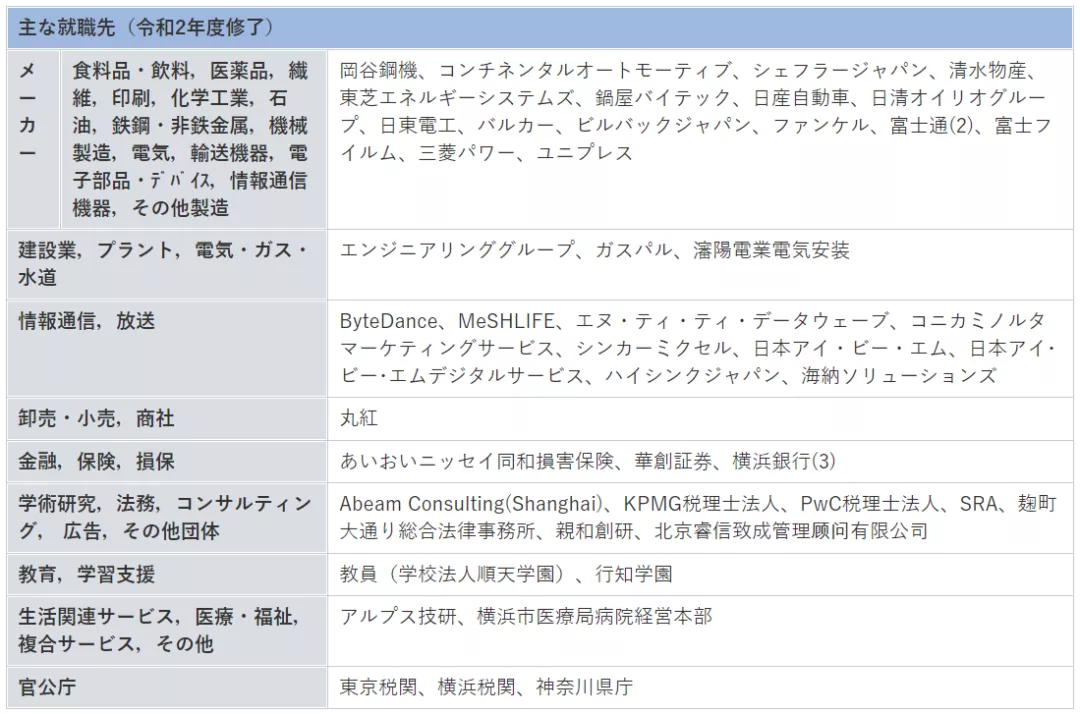The height and width of the screenshot is (714, 1080).
Task: Click the cell beginning with 岡谷鋼機
Action: click(700, 139)
